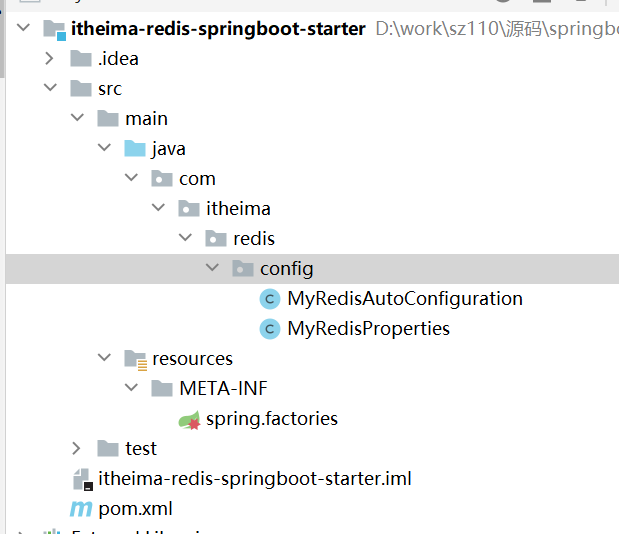Screen dimensions: 619x534
Task: Select itheima-redis-springboot-starter.iml file
Action: click(x=254, y=479)
